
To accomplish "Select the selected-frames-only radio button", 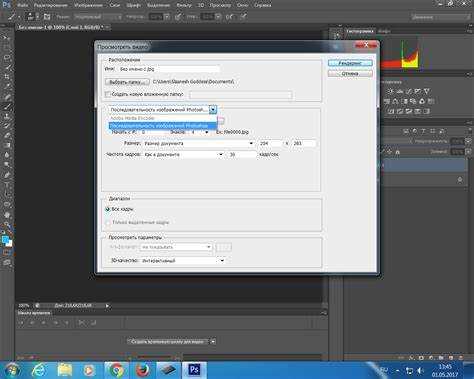I will point(107,222).
